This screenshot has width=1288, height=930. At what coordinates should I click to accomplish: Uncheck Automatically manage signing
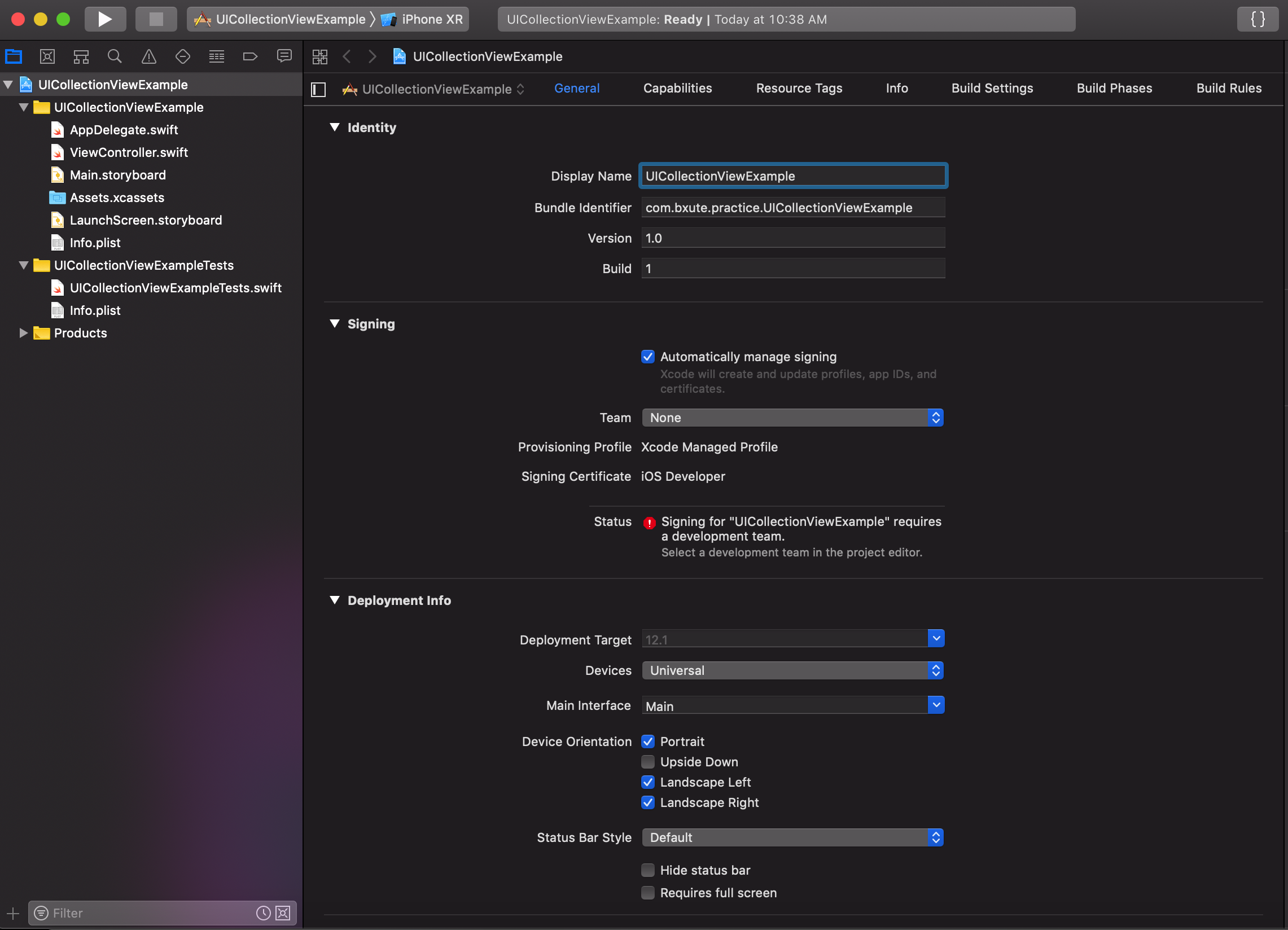tap(648, 357)
